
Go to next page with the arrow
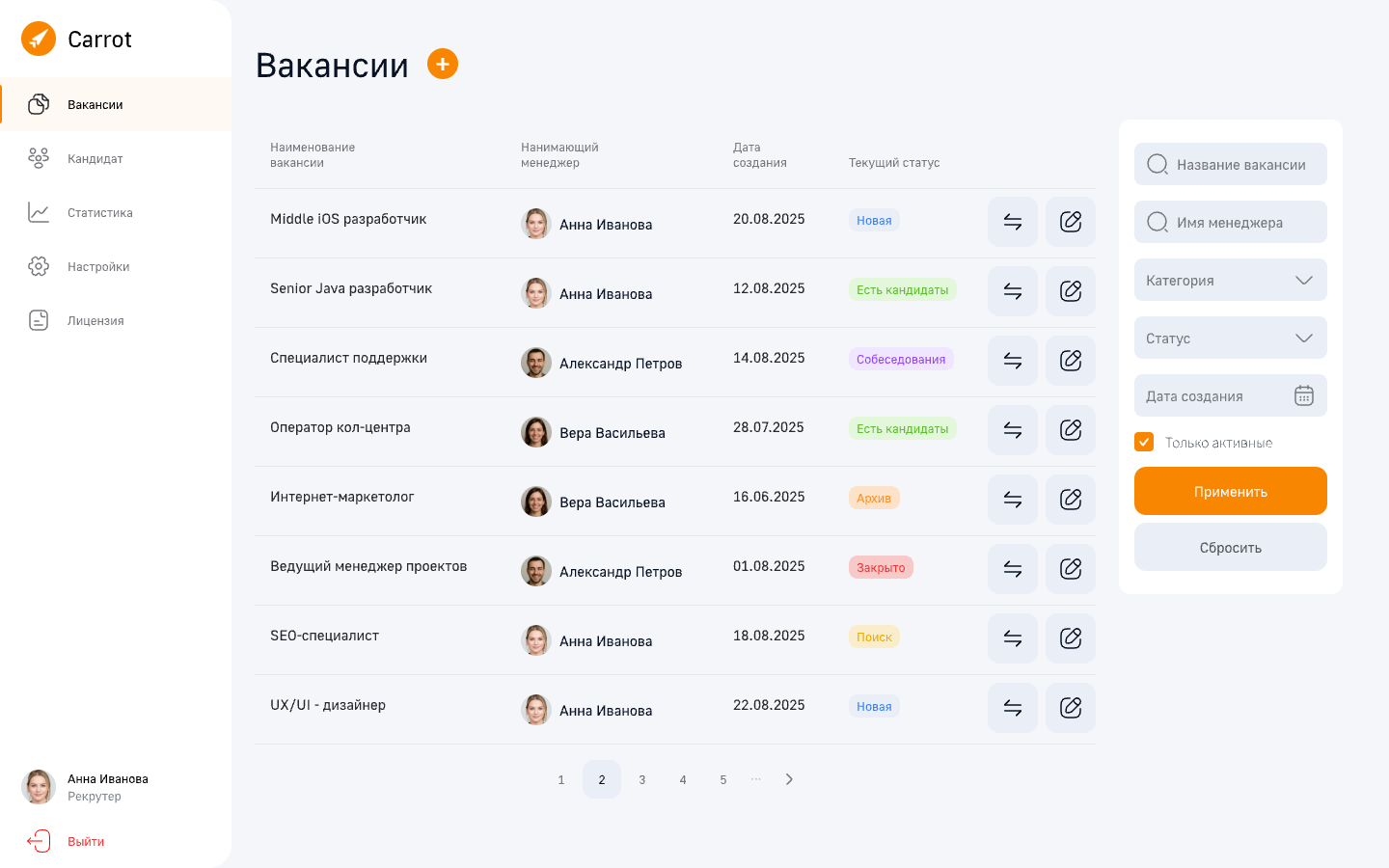coord(789,779)
